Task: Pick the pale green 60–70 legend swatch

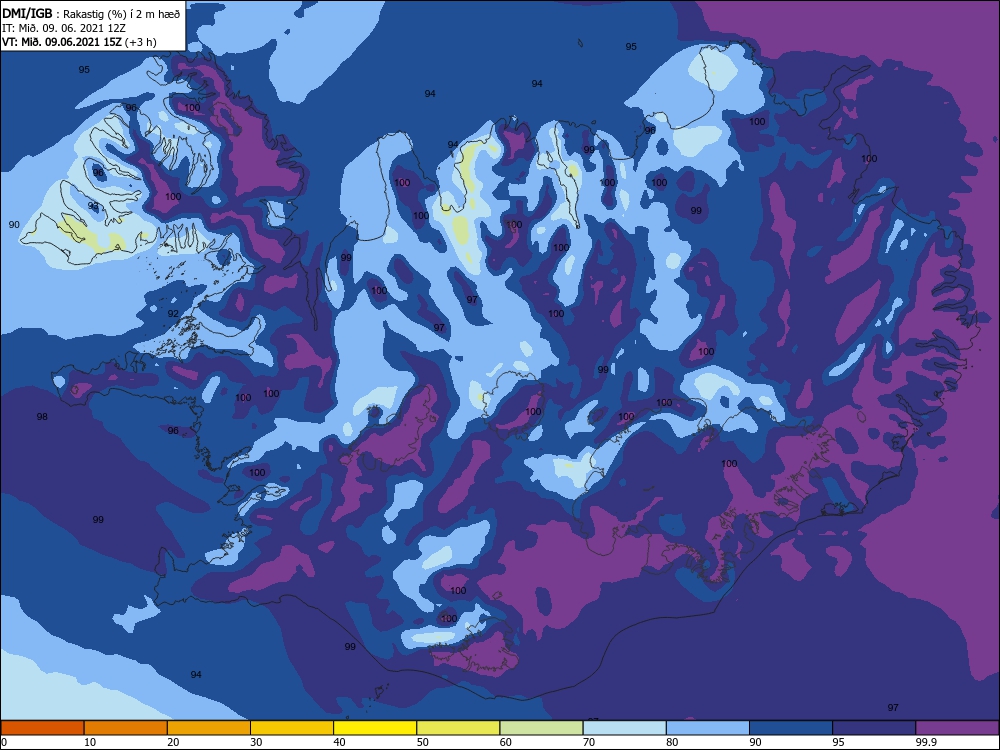Action: (x=541, y=728)
